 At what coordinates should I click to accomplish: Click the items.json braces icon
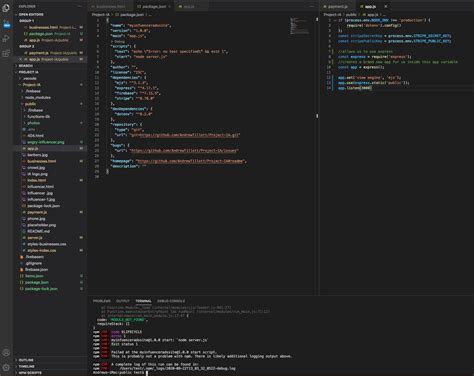tap(22, 276)
